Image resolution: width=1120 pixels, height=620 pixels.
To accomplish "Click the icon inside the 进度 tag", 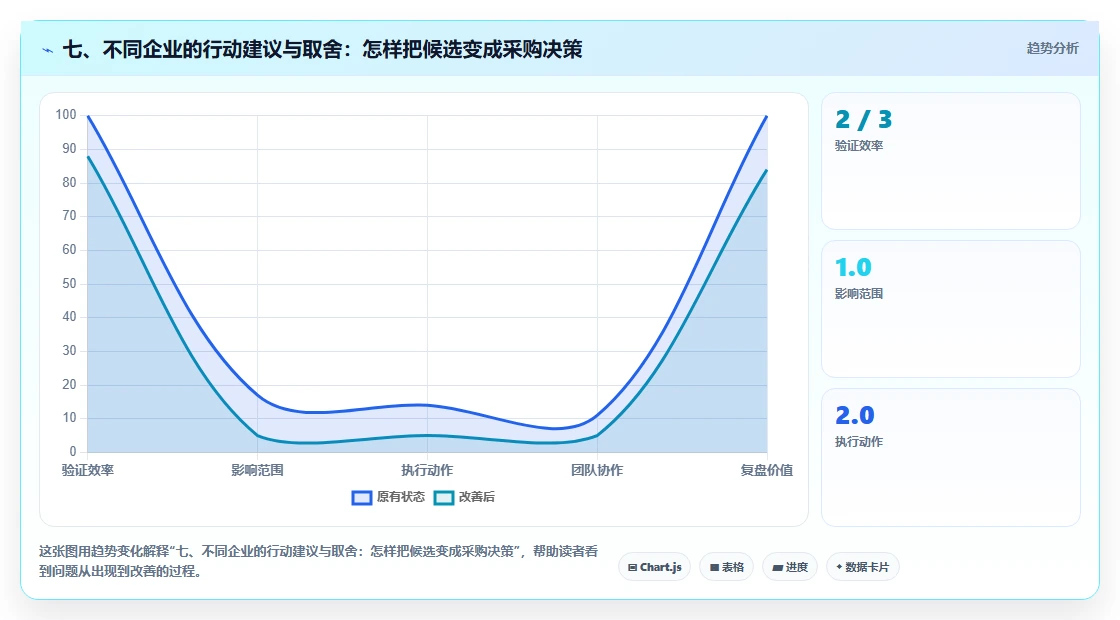I will (x=777, y=568).
